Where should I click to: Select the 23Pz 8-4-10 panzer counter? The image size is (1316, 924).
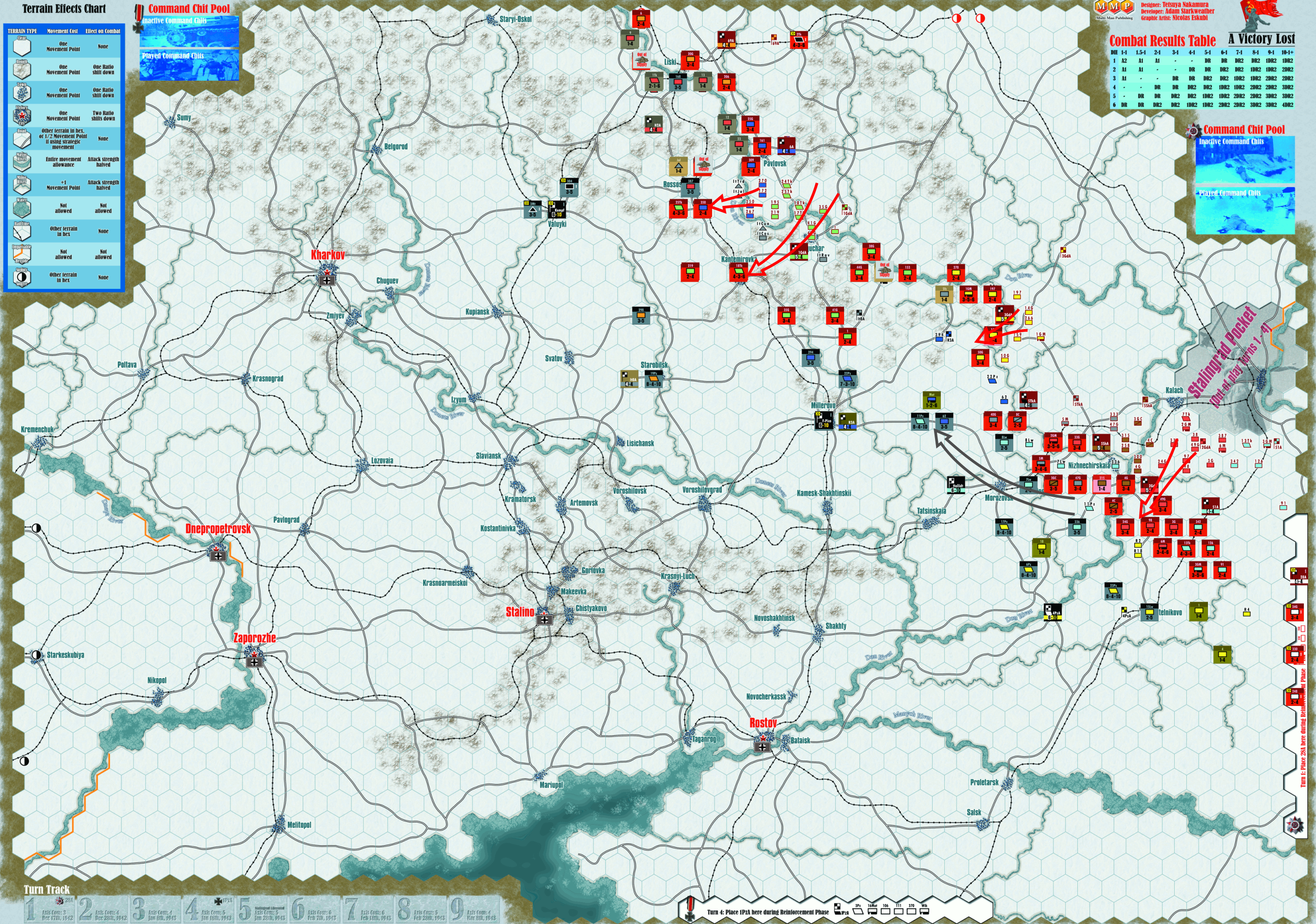(1113, 592)
